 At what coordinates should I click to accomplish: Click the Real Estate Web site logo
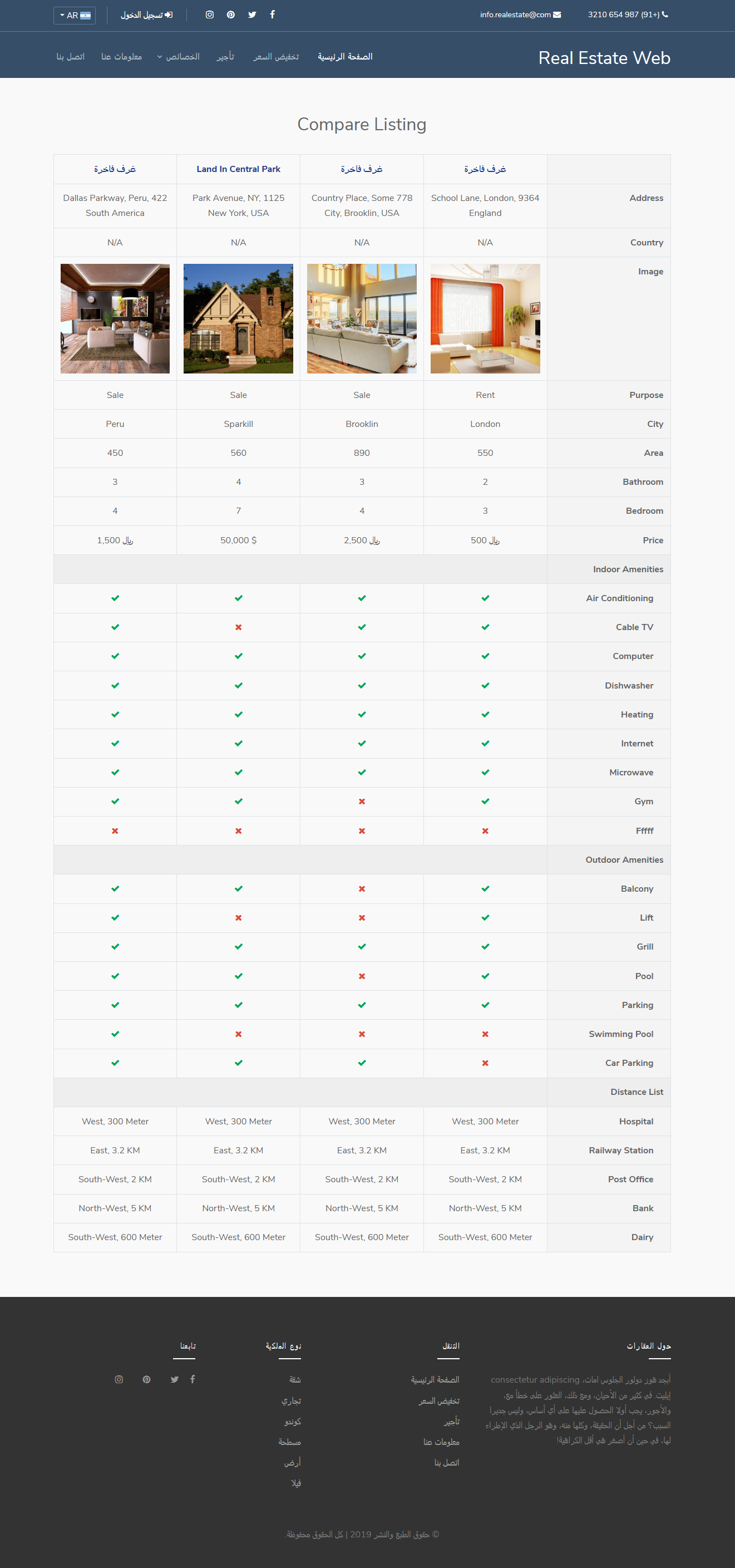tap(604, 58)
